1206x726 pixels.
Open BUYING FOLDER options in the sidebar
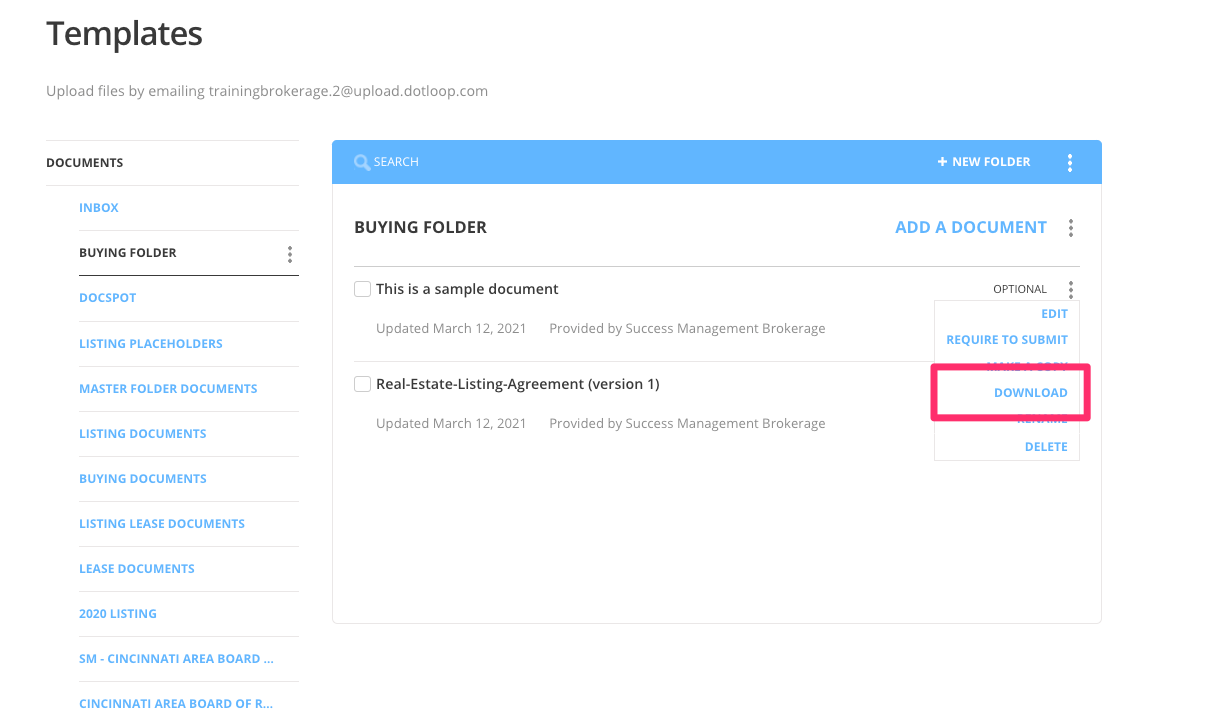289,253
